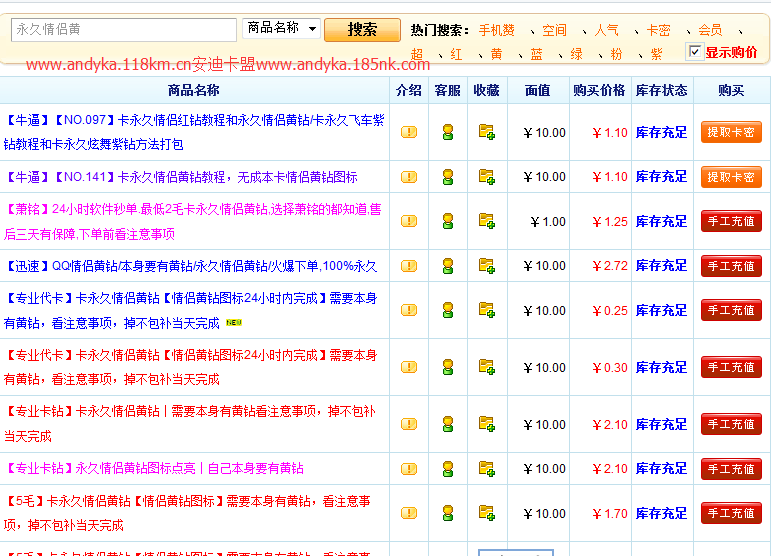
Task: Open intro icon for 【萧铭】 product row
Action: (x=409, y=221)
